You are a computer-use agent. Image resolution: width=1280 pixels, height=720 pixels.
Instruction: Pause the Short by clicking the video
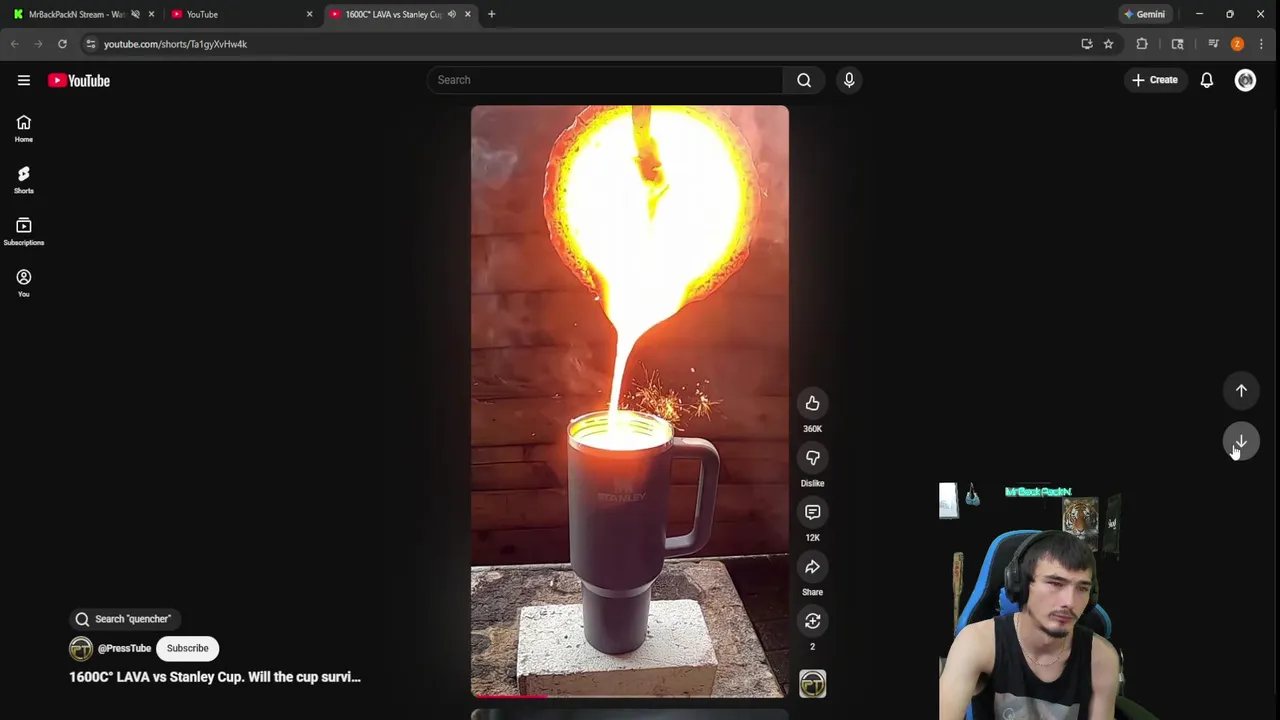(x=629, y=400)
